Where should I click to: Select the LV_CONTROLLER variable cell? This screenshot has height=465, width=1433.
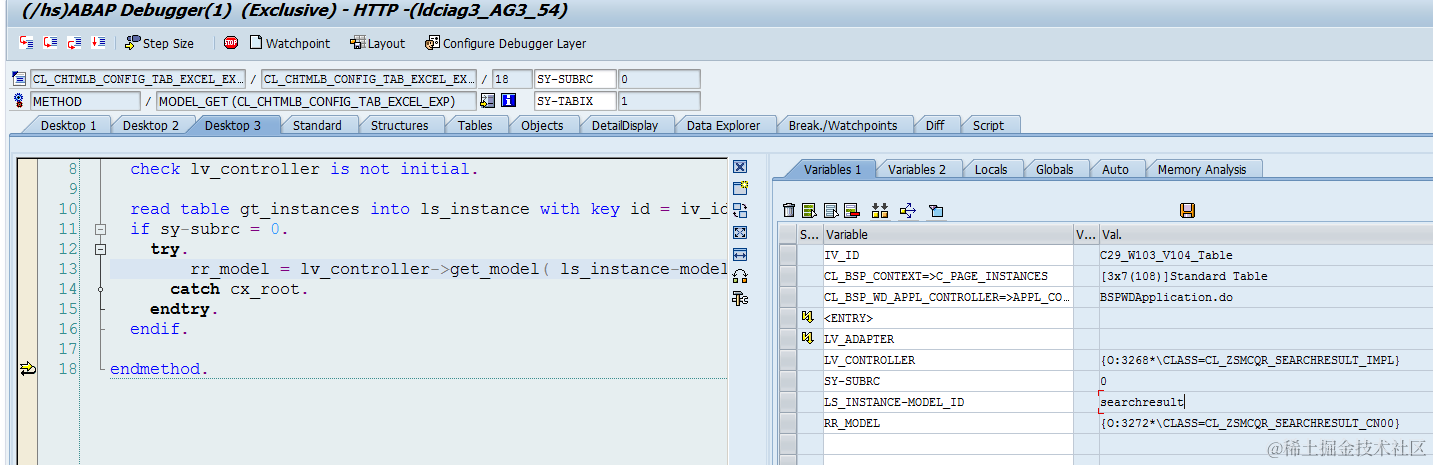point(947,360)
